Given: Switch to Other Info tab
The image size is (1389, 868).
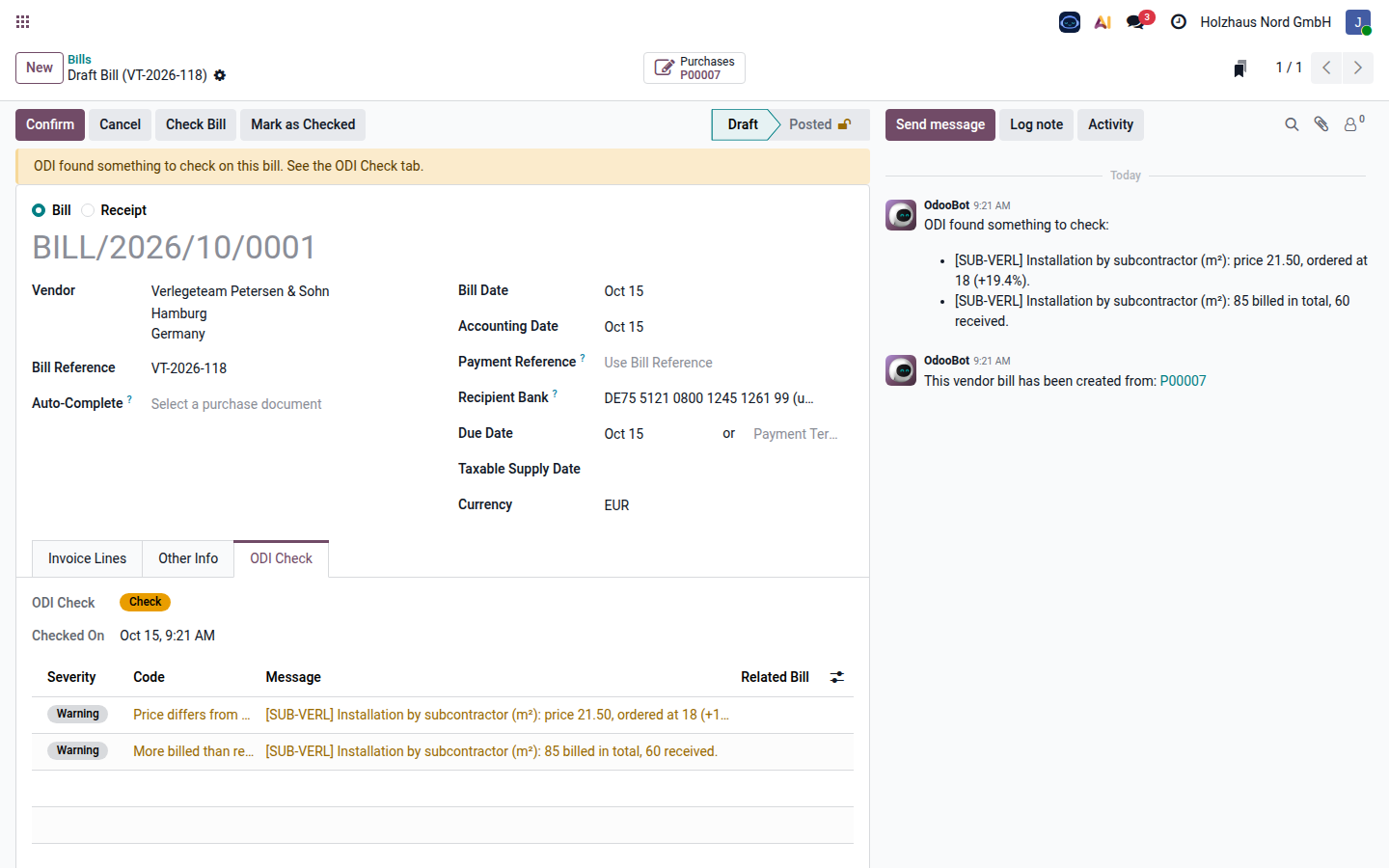Looking at the screenshot, I should pos(188,558).
